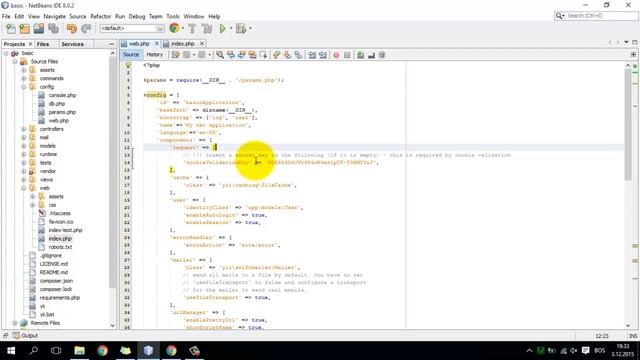Screen dimensions: 640x360
Task: Select db.php in config folder
Action: [x=57, y=104]
